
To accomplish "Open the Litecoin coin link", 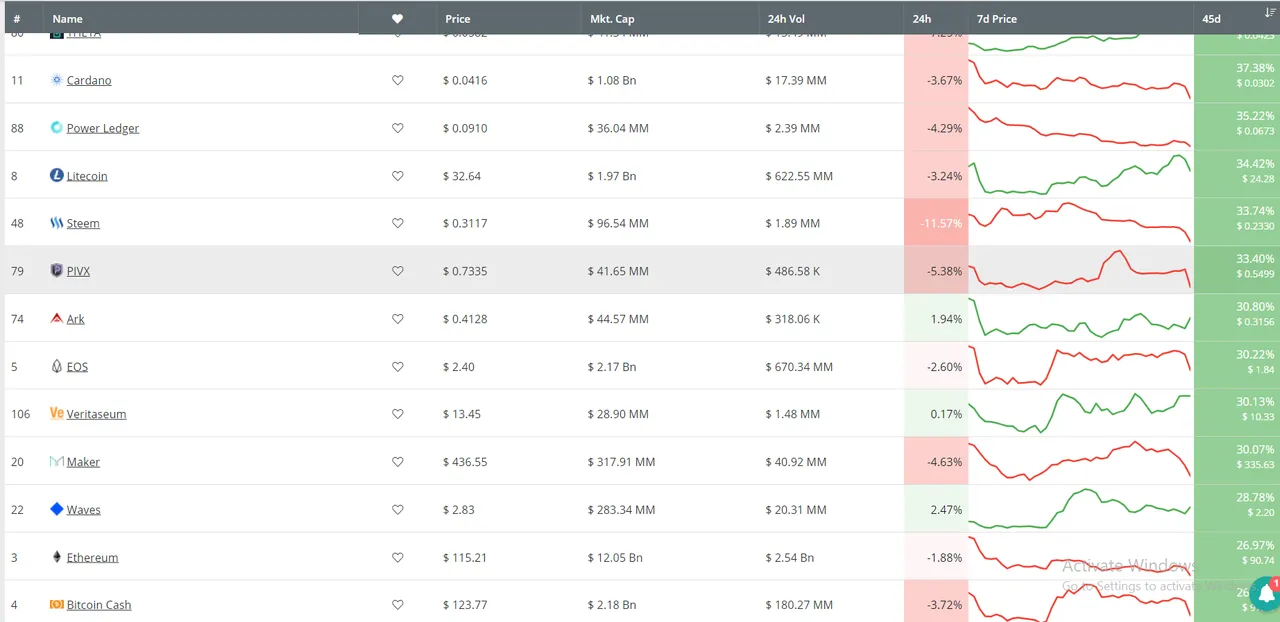I will (87, 176).
